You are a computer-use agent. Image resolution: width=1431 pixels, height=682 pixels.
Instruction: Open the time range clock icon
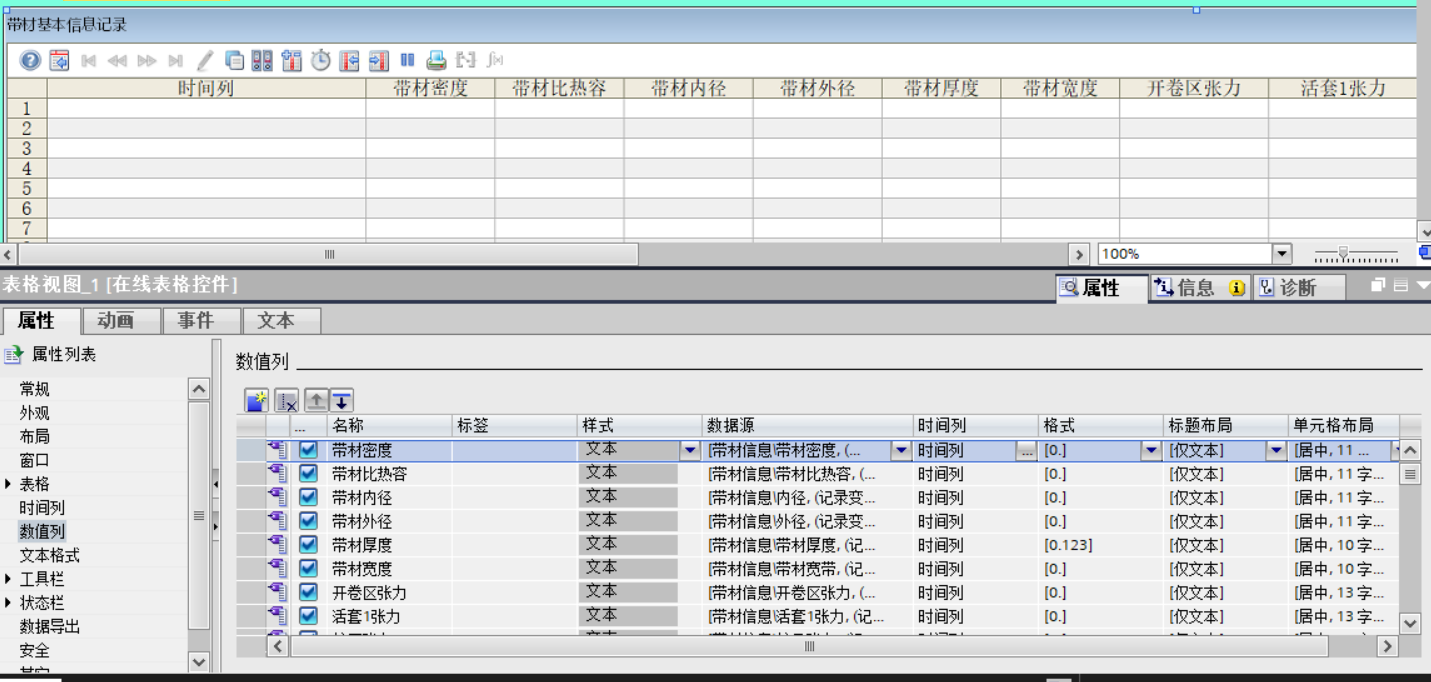click(x=320, y=61)
